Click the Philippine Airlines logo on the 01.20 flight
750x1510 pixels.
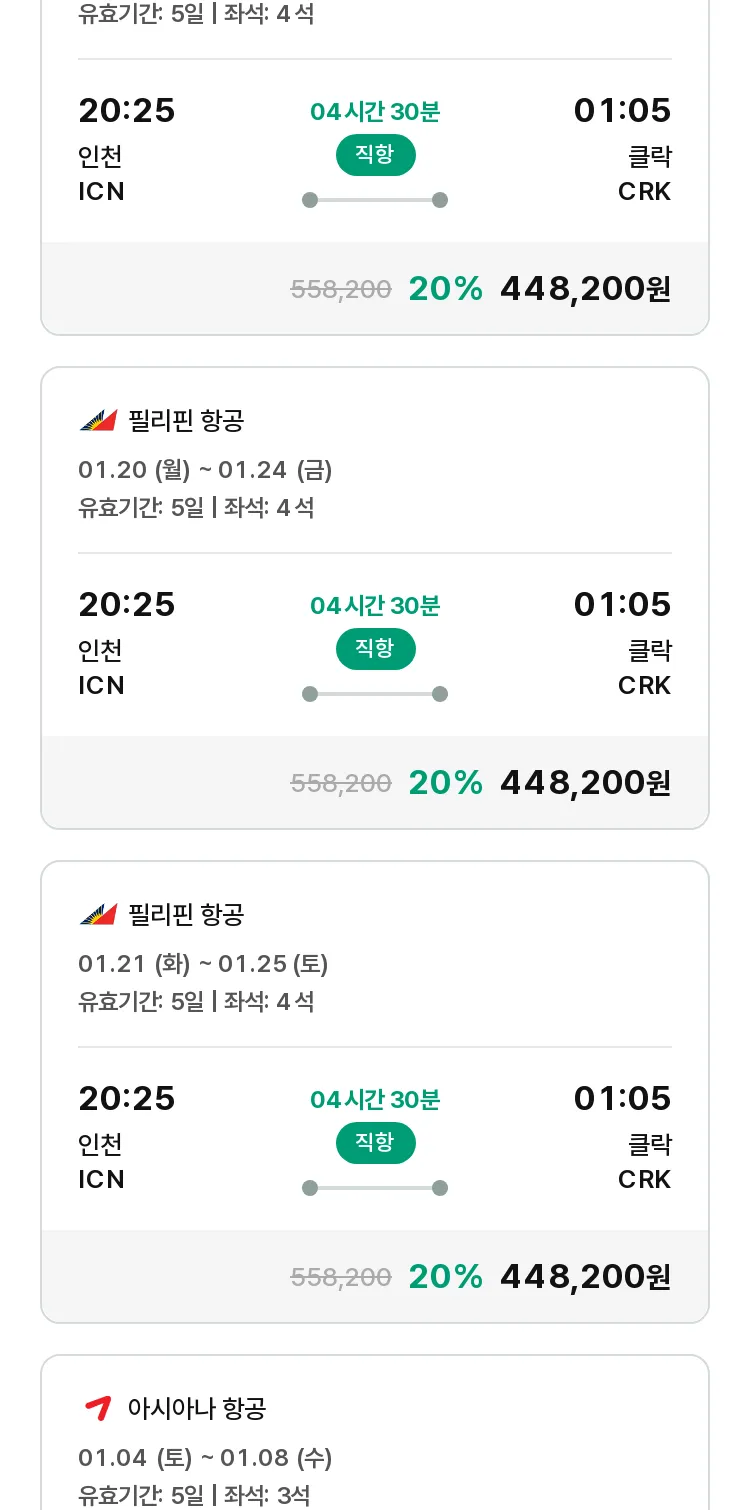pos(98,421)
